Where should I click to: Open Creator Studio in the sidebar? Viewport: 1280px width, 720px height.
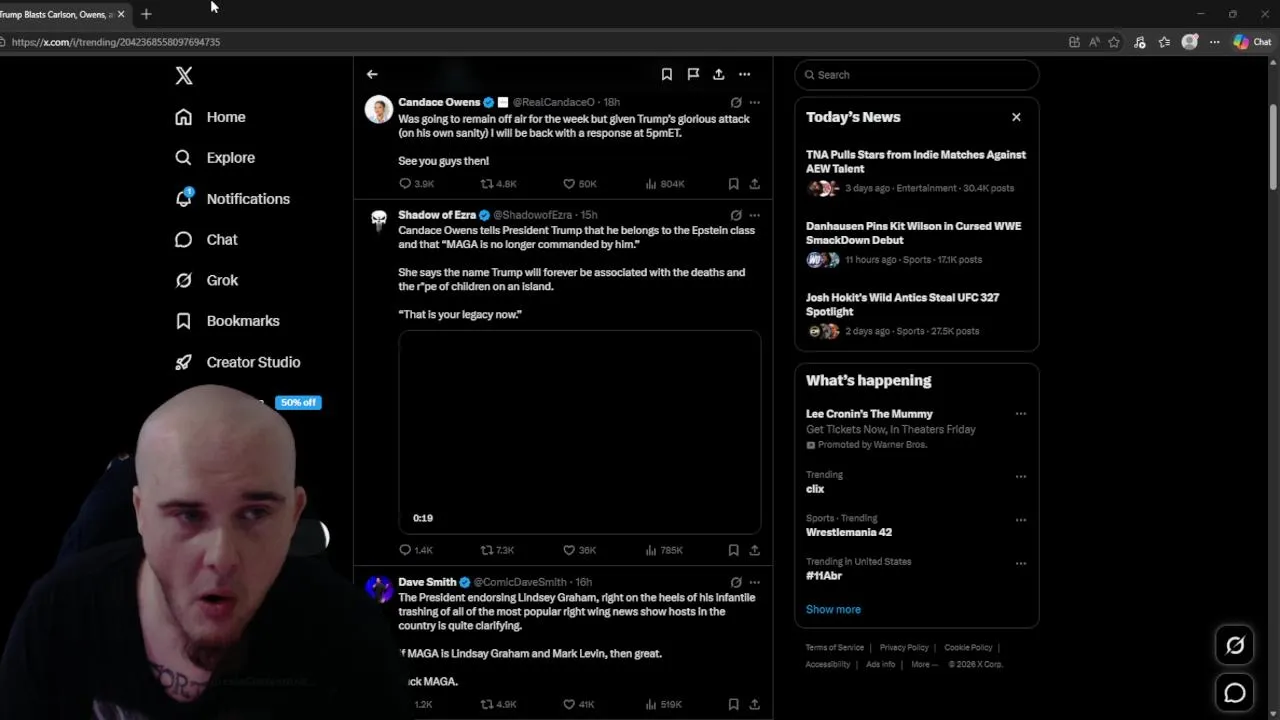point(237,362)
